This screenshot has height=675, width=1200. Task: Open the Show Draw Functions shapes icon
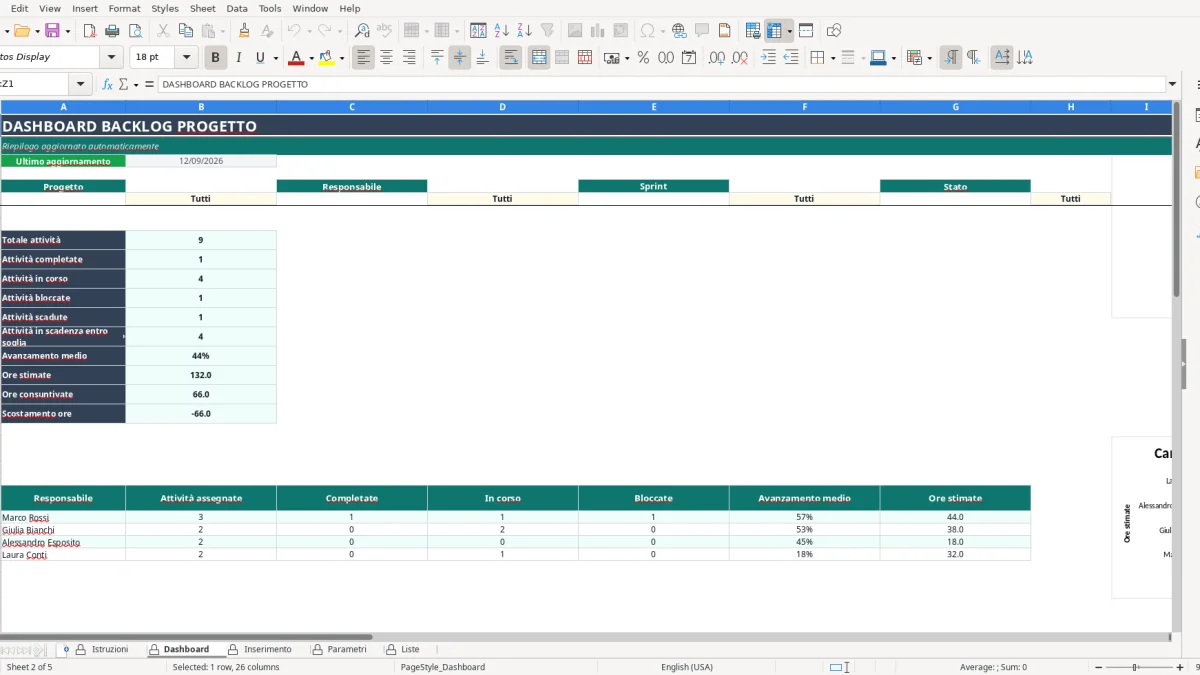click(x=834, y=31)
